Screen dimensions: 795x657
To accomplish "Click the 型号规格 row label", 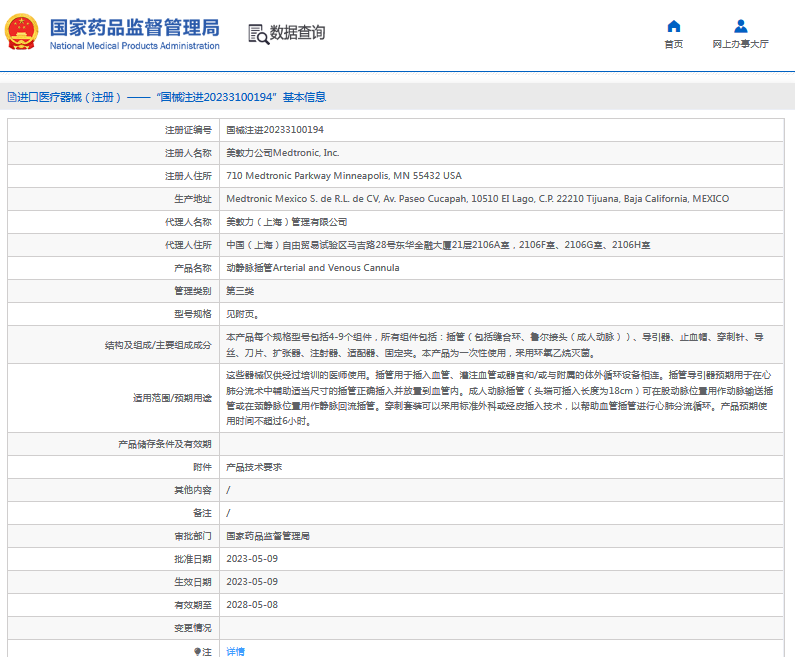I will tap(193, 314).
